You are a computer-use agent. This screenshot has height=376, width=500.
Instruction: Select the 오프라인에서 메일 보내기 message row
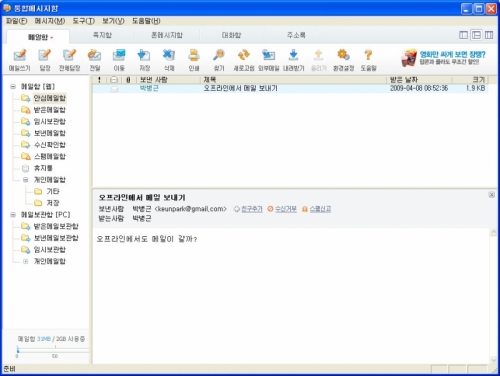[290, 88]
